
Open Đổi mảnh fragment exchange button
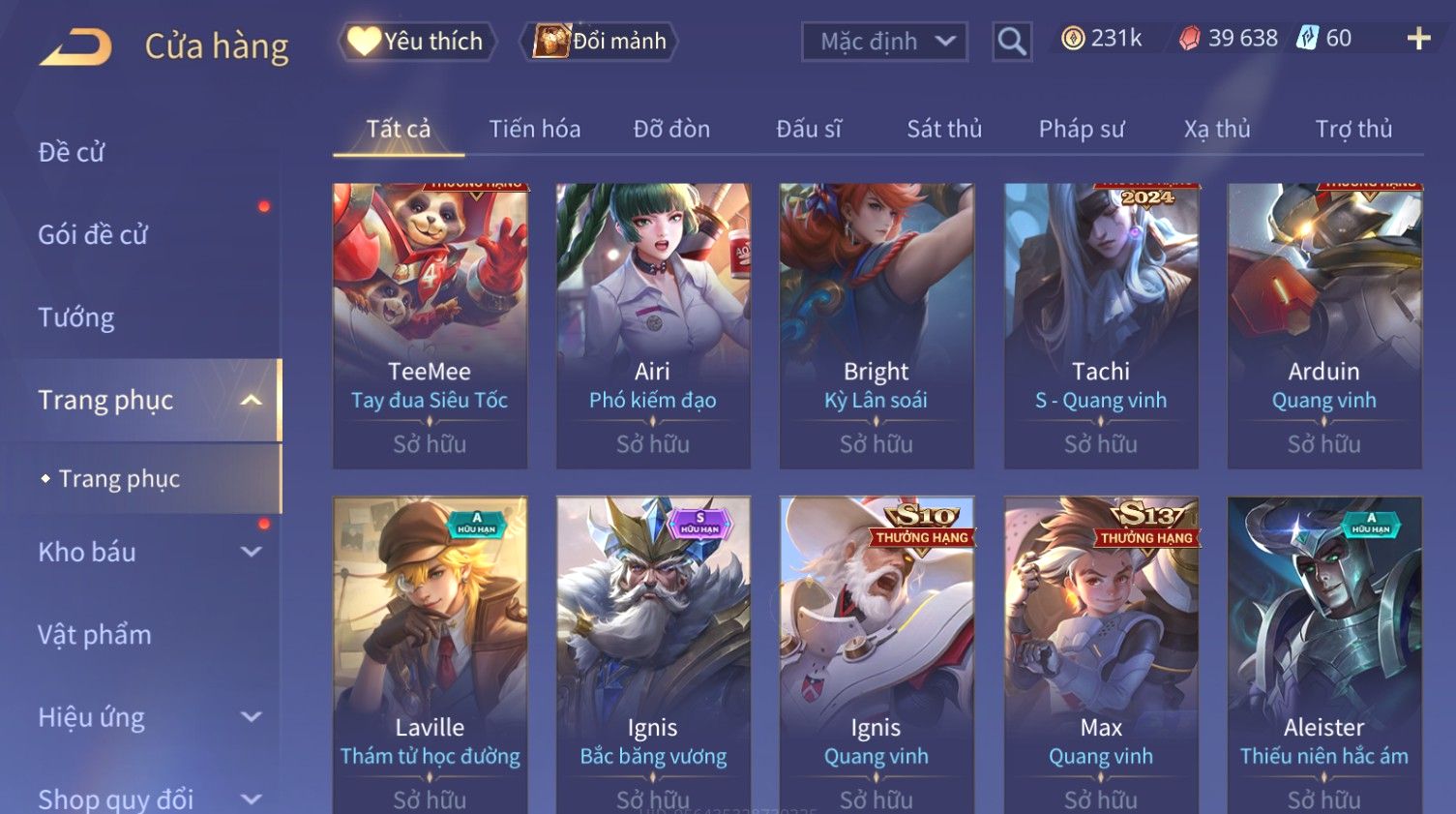[x=599, y=42]
